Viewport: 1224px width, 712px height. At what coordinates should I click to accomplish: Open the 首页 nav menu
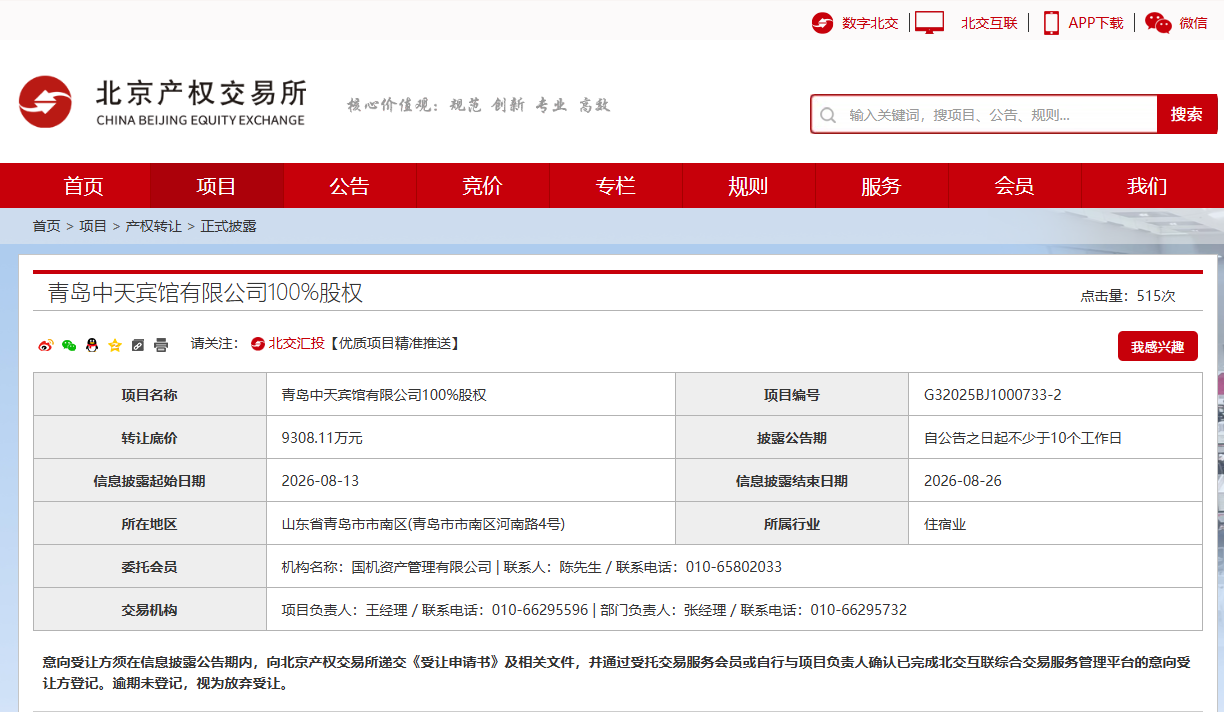click(83, 186)
